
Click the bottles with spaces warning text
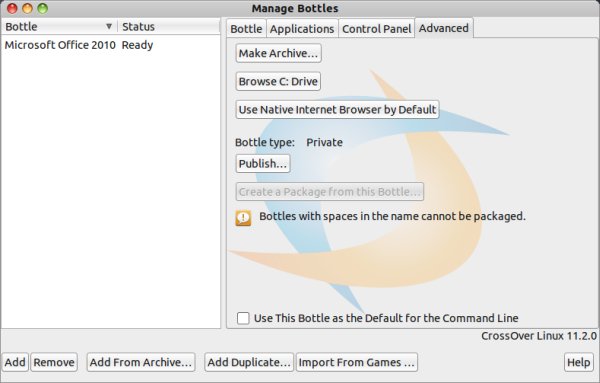[393, 216]
